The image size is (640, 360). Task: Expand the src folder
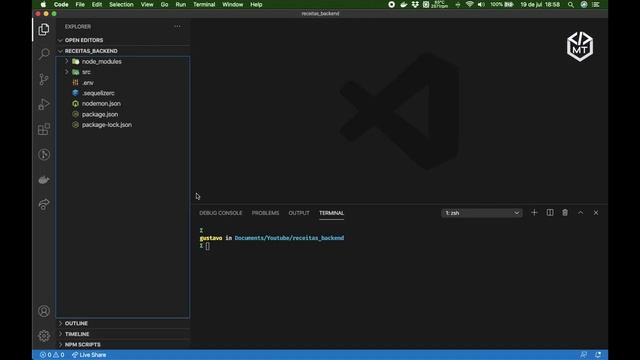click(86, 72)
